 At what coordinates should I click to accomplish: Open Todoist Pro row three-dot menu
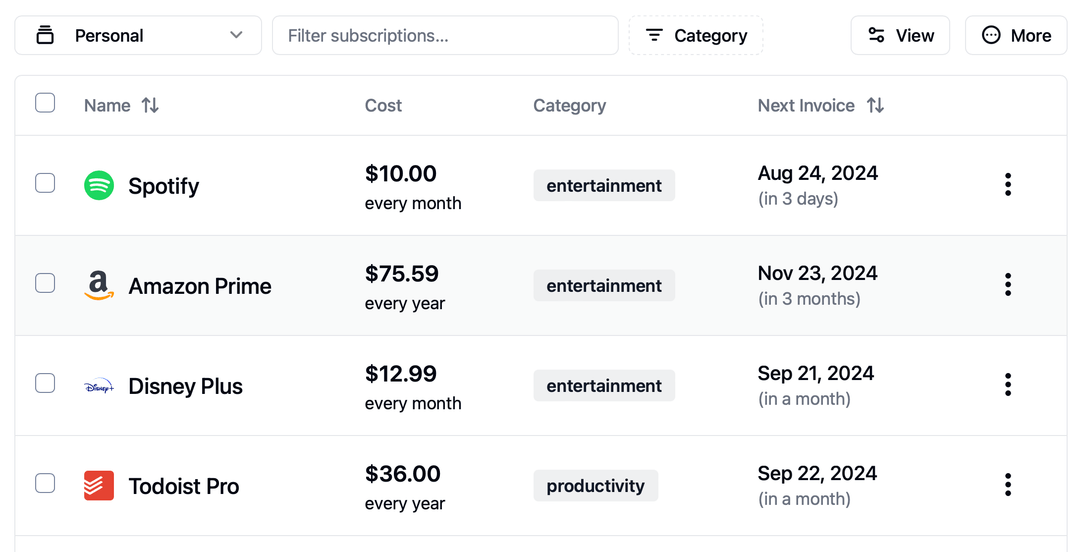click(1007, 485)
